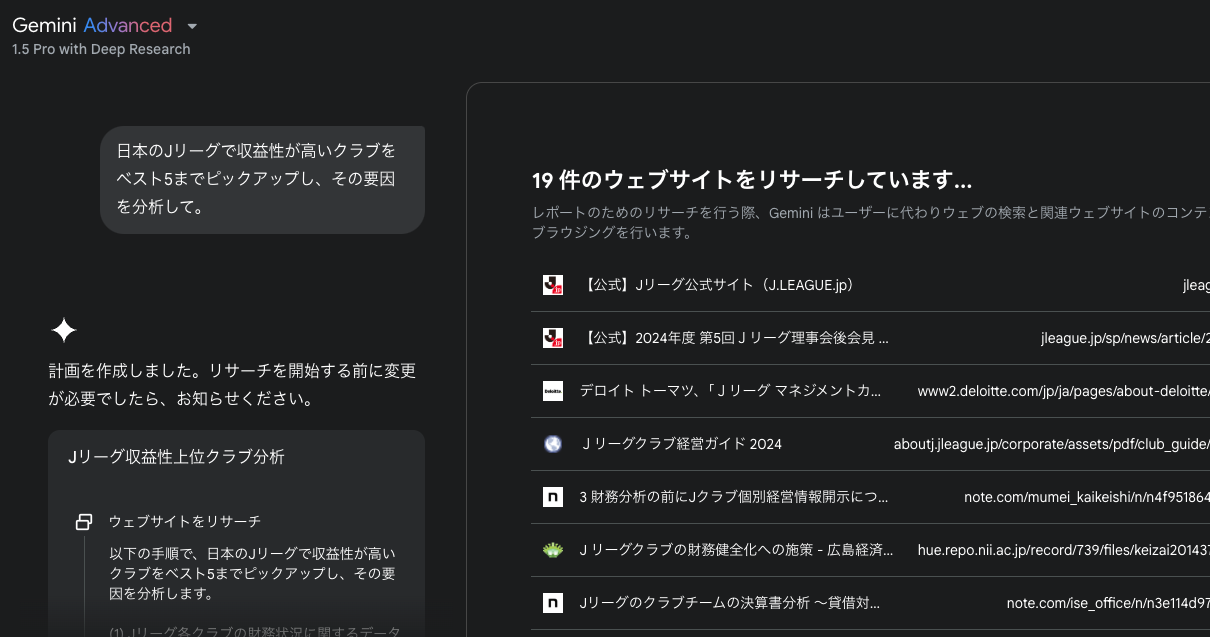This screenshot has height=637, width=1210.
Task: Click the Deloitte favicon in the research list
Action: click(553, 390)
